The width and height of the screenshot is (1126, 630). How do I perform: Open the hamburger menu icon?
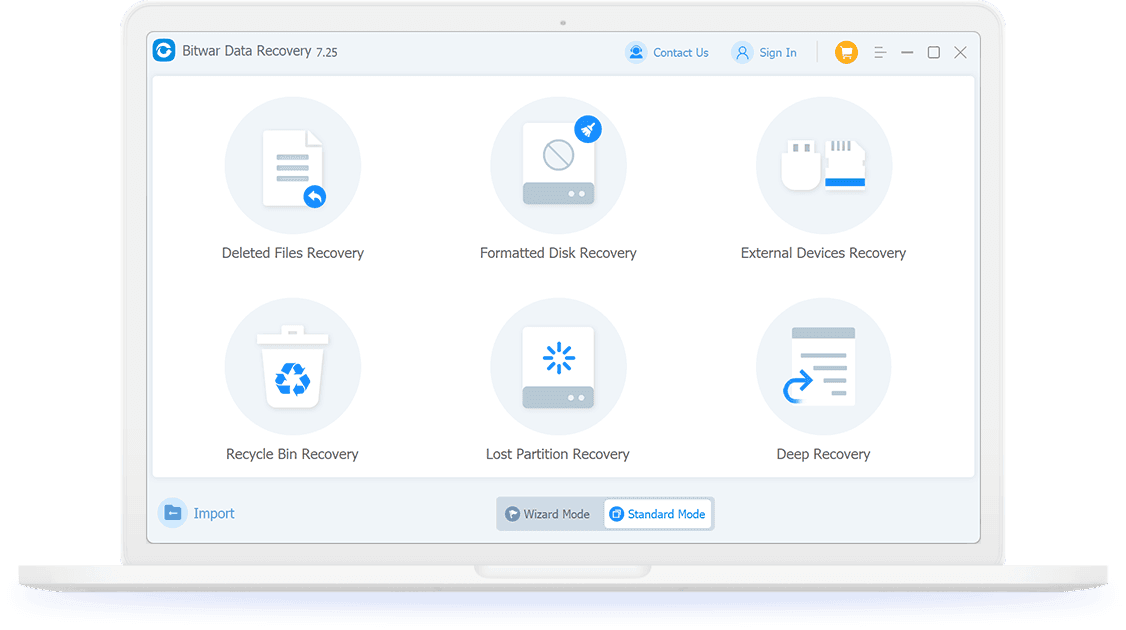(880, 53)
